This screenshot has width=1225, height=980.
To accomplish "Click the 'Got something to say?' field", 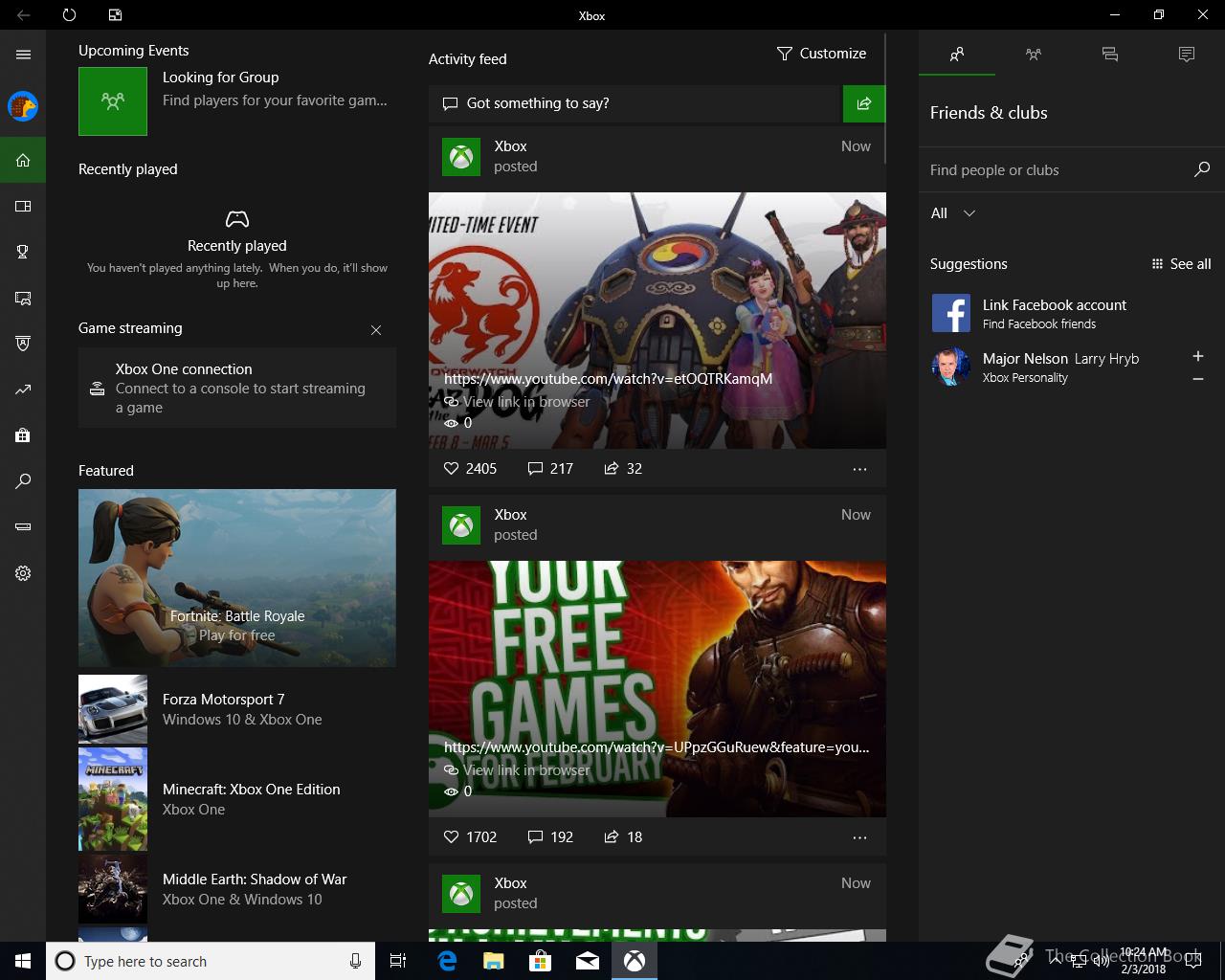I will pyautogui.click(x=635, y=103).
